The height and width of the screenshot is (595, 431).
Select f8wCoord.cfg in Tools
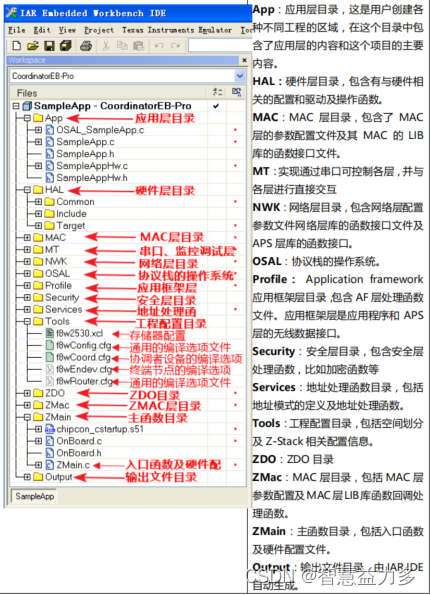point(83,357)
